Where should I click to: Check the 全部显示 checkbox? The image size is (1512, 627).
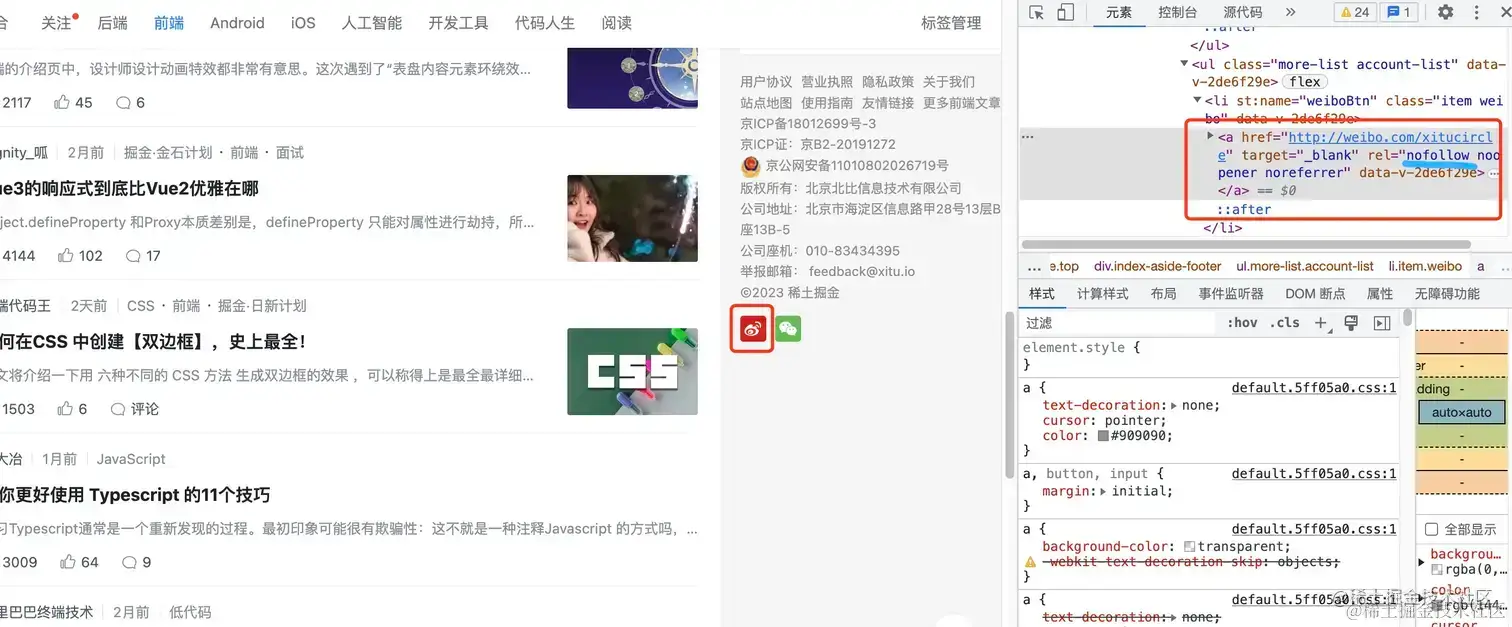(1431, 529)
